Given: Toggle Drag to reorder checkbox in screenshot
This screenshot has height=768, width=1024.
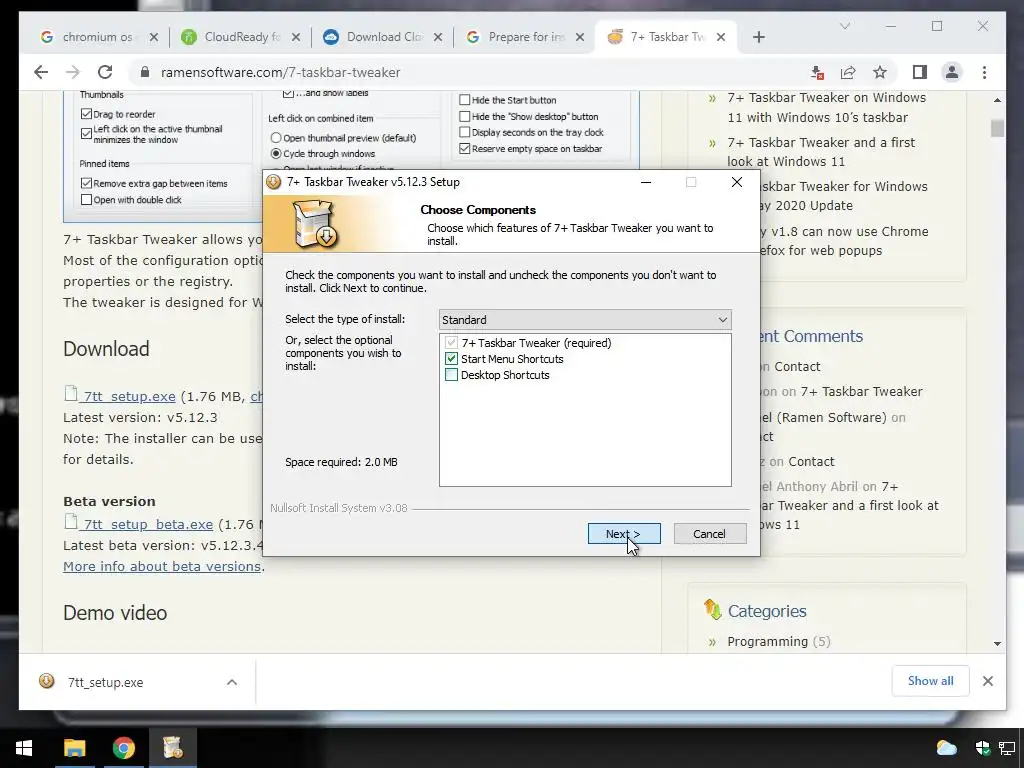Looking at the screenshot, I should click(86, 114).
